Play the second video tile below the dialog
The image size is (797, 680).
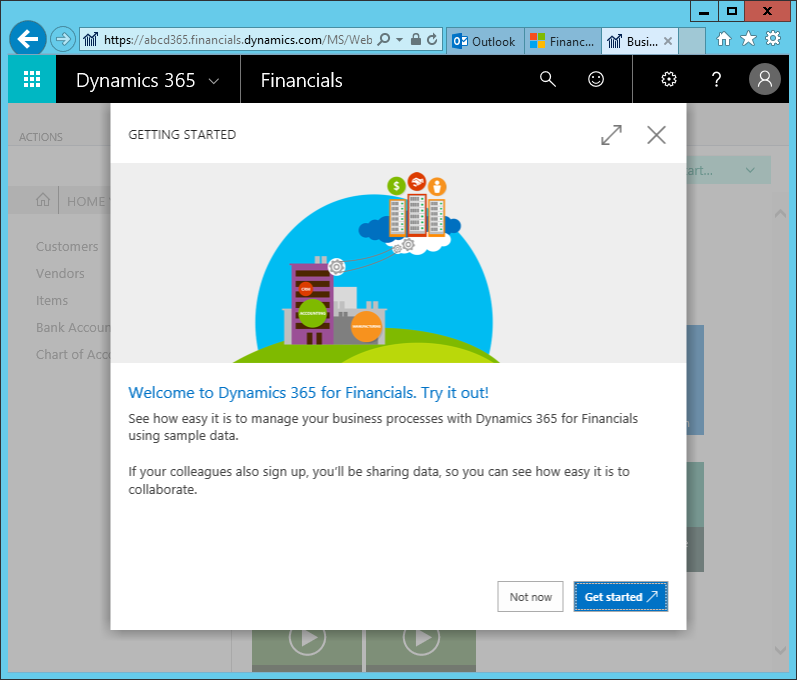421,637
